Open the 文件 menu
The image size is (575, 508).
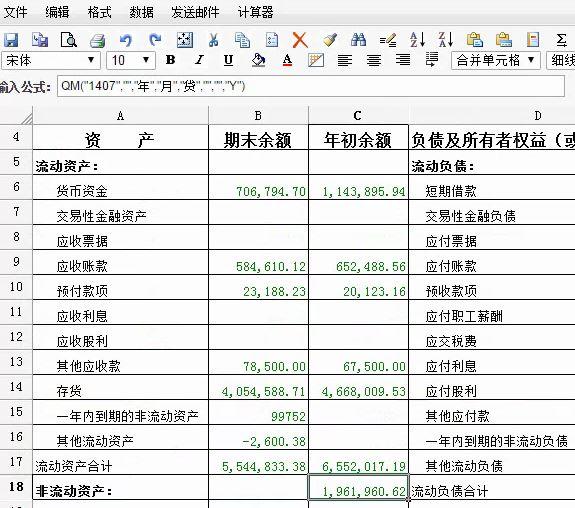[15, 12]
